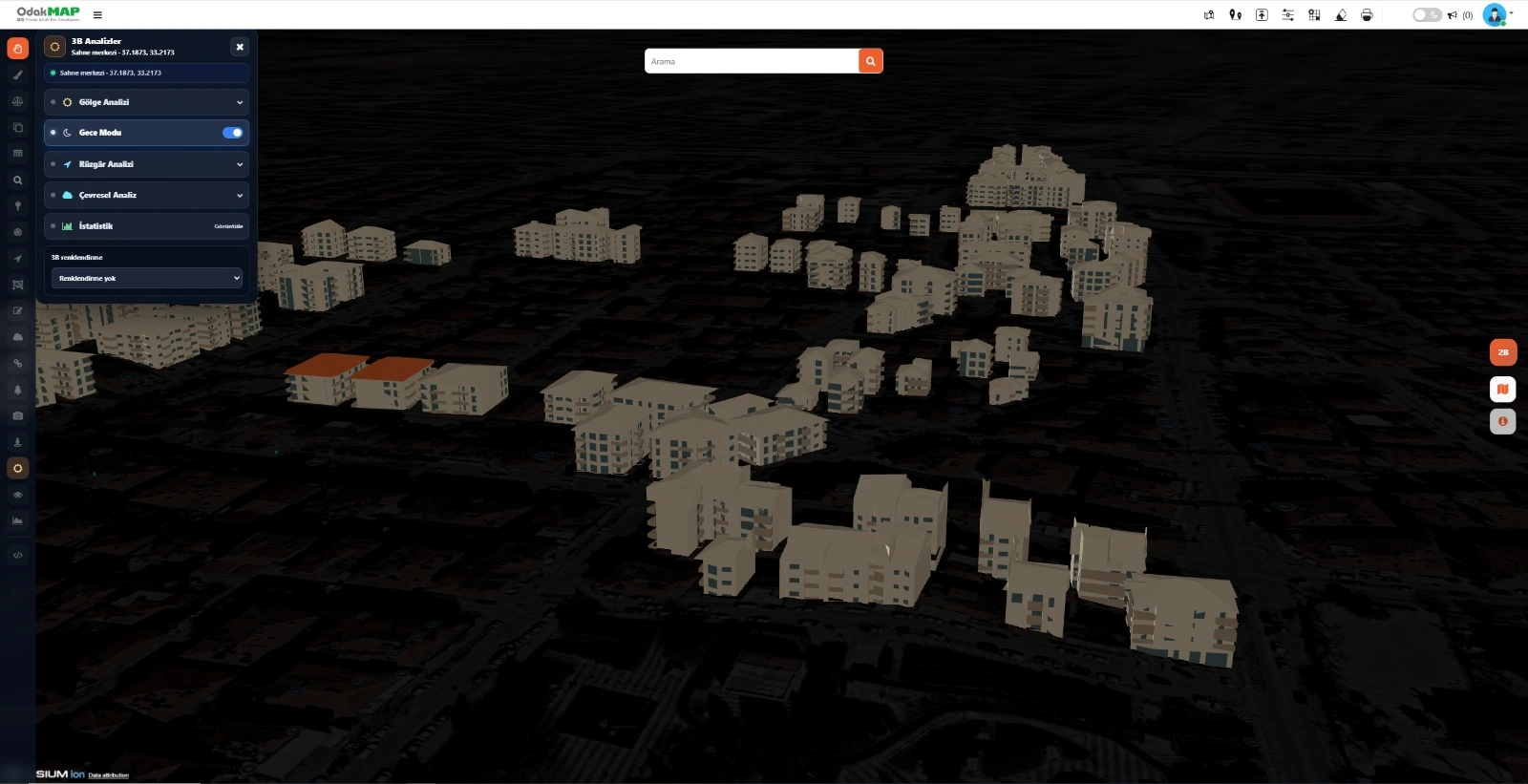
Task: Click the eye visibility icon in sidebar
Action: [x=18, y=495]
